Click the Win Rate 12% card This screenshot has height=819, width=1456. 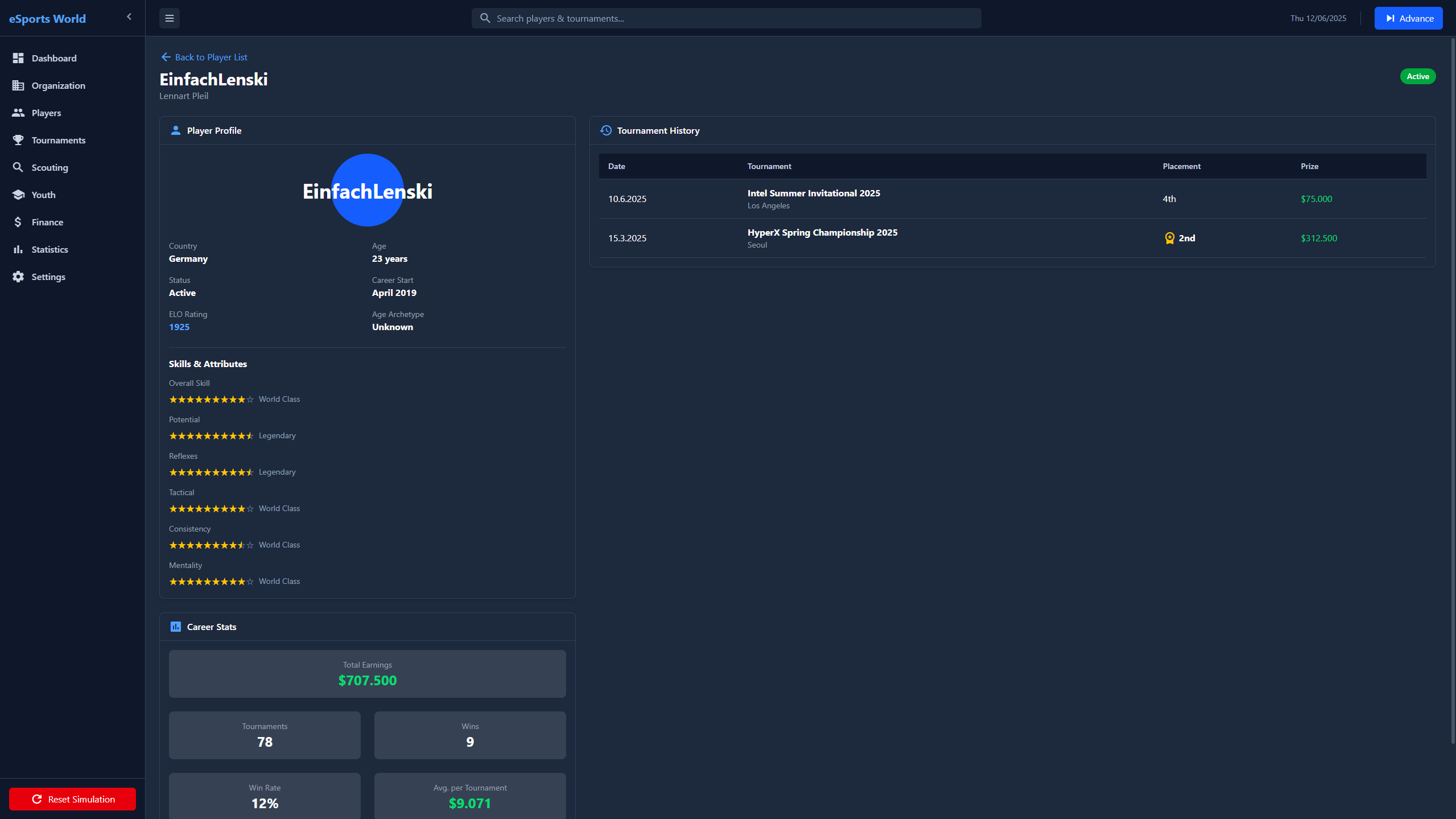(265, 796)
